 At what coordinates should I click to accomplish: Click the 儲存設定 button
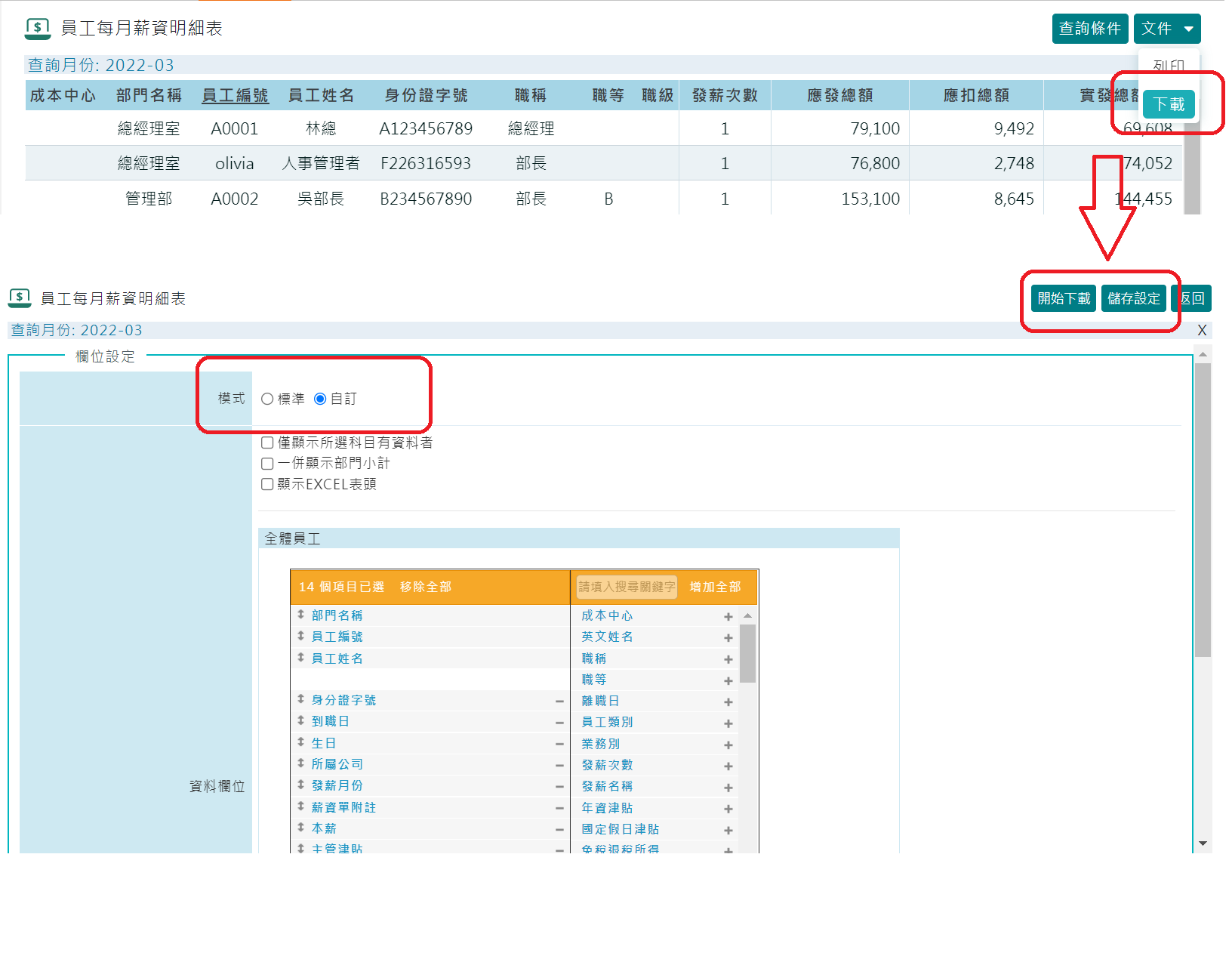pos(1133,298)
